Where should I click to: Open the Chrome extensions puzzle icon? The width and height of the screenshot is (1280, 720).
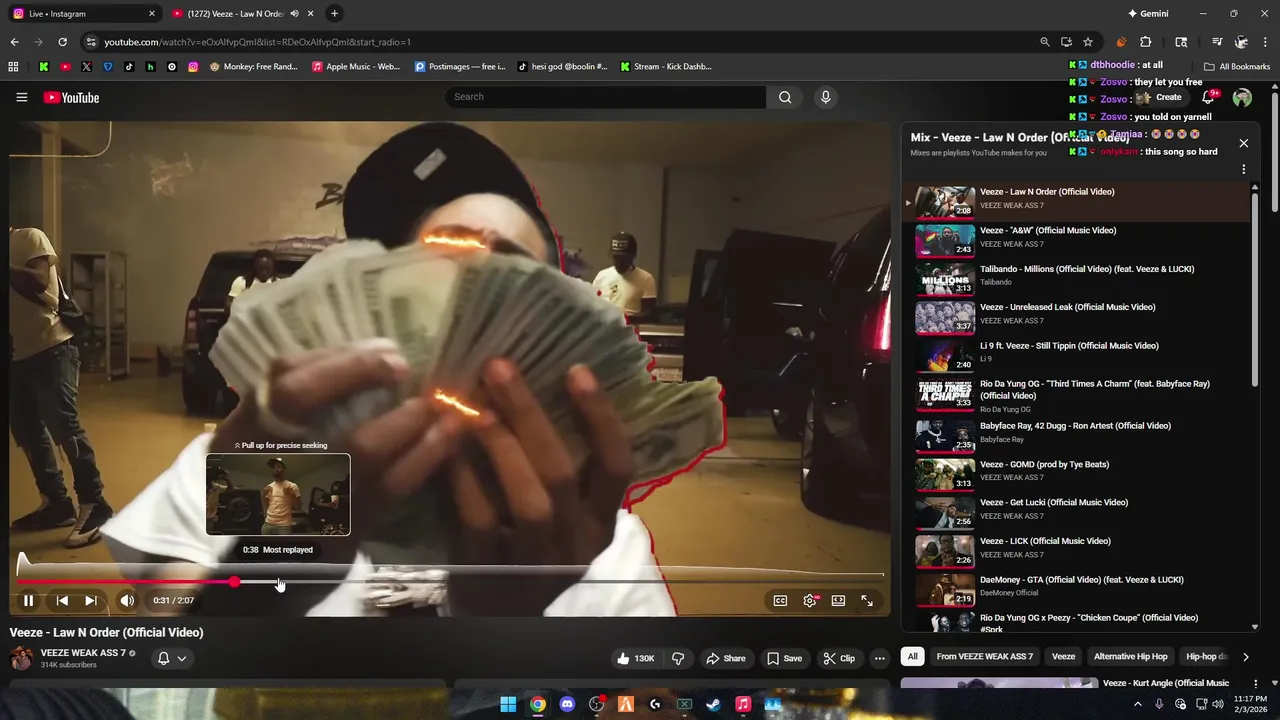1146,42
